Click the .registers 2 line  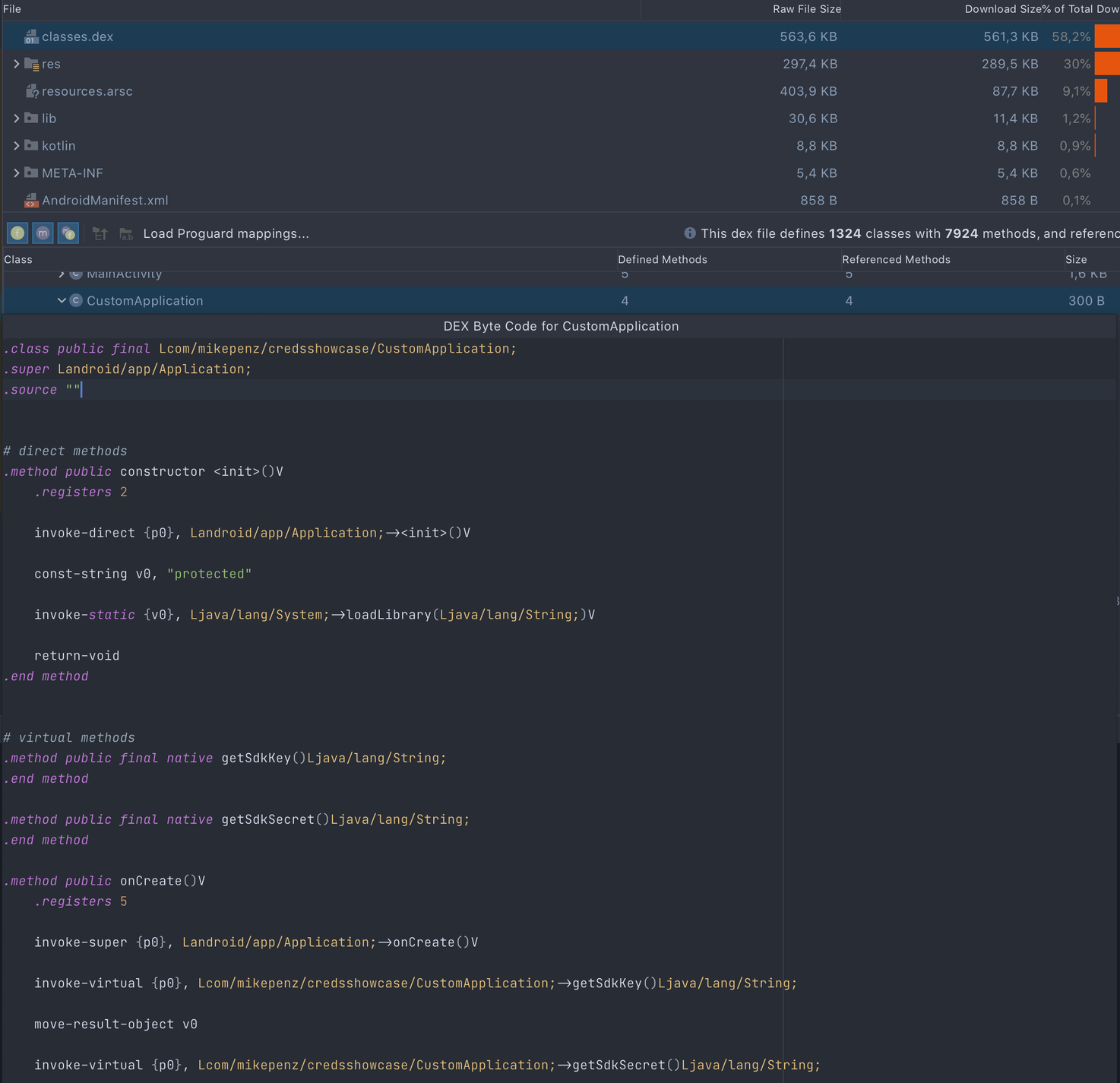pyautogui.click(x=81, y=492)
